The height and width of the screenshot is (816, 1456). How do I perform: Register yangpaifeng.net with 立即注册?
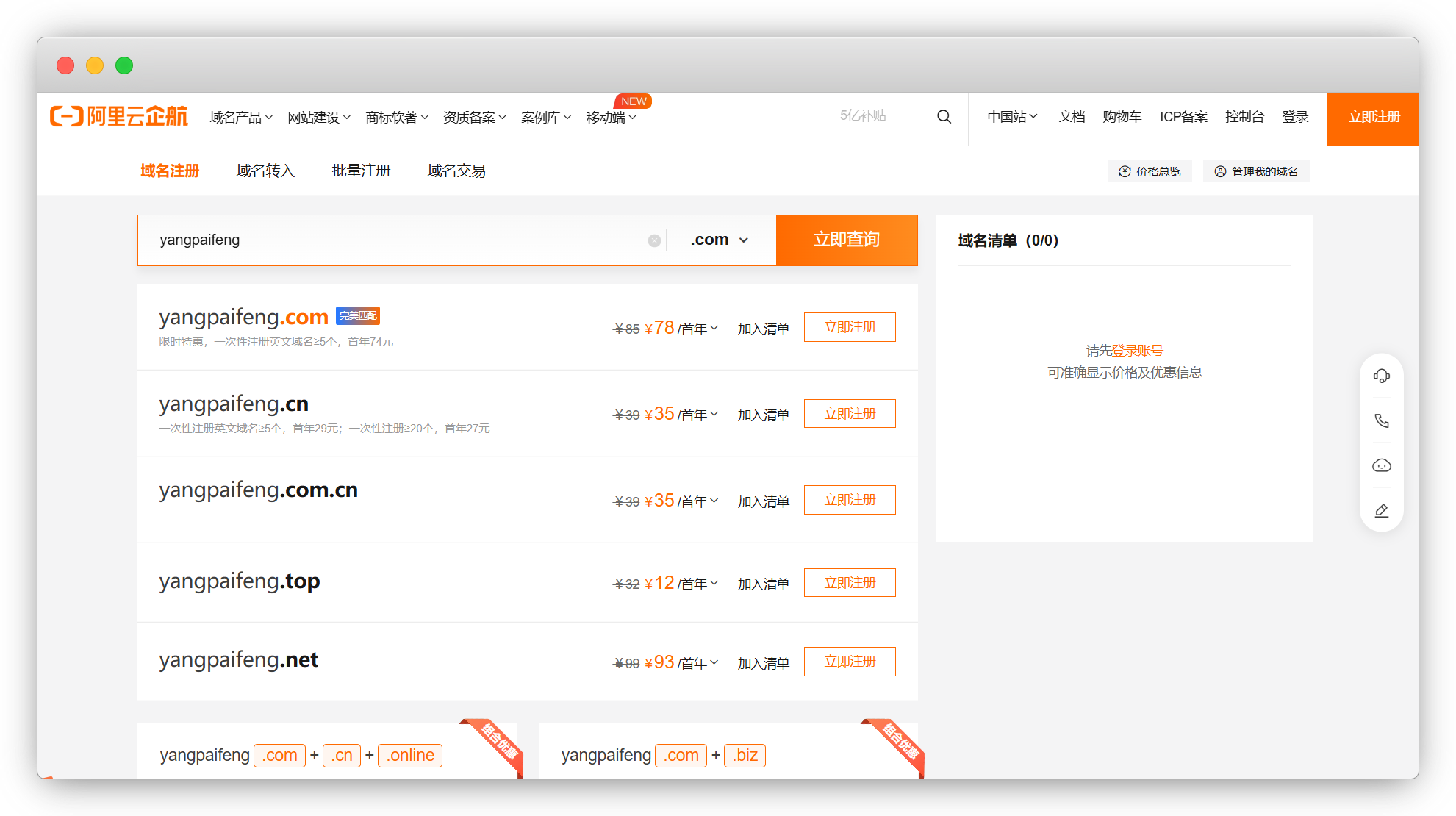849,662
